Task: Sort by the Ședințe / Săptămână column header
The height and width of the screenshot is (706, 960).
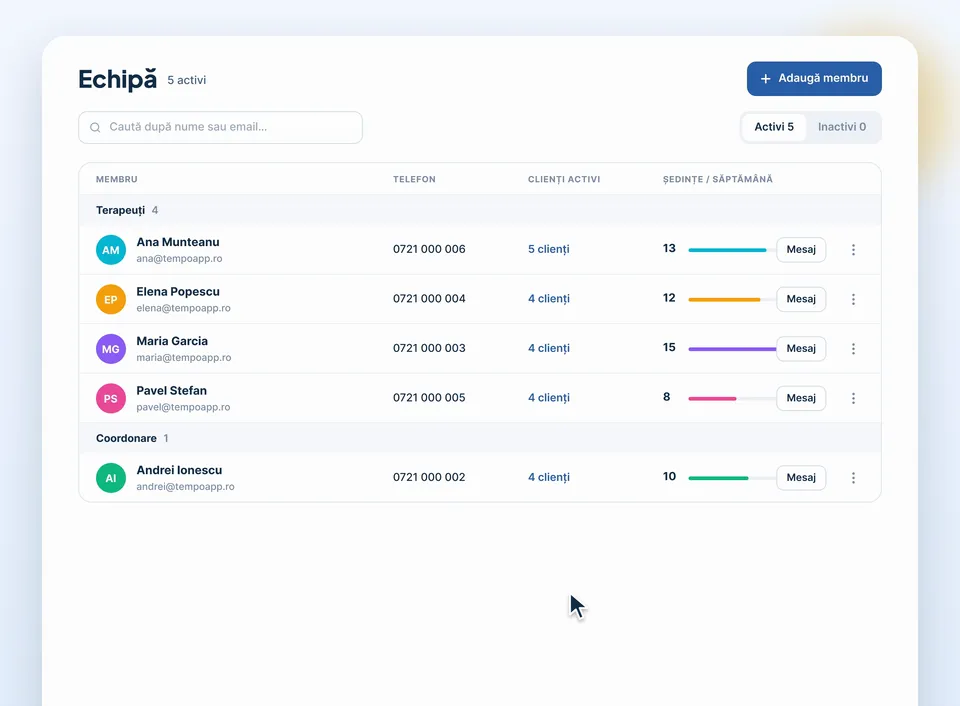Action: pos(718,179)
